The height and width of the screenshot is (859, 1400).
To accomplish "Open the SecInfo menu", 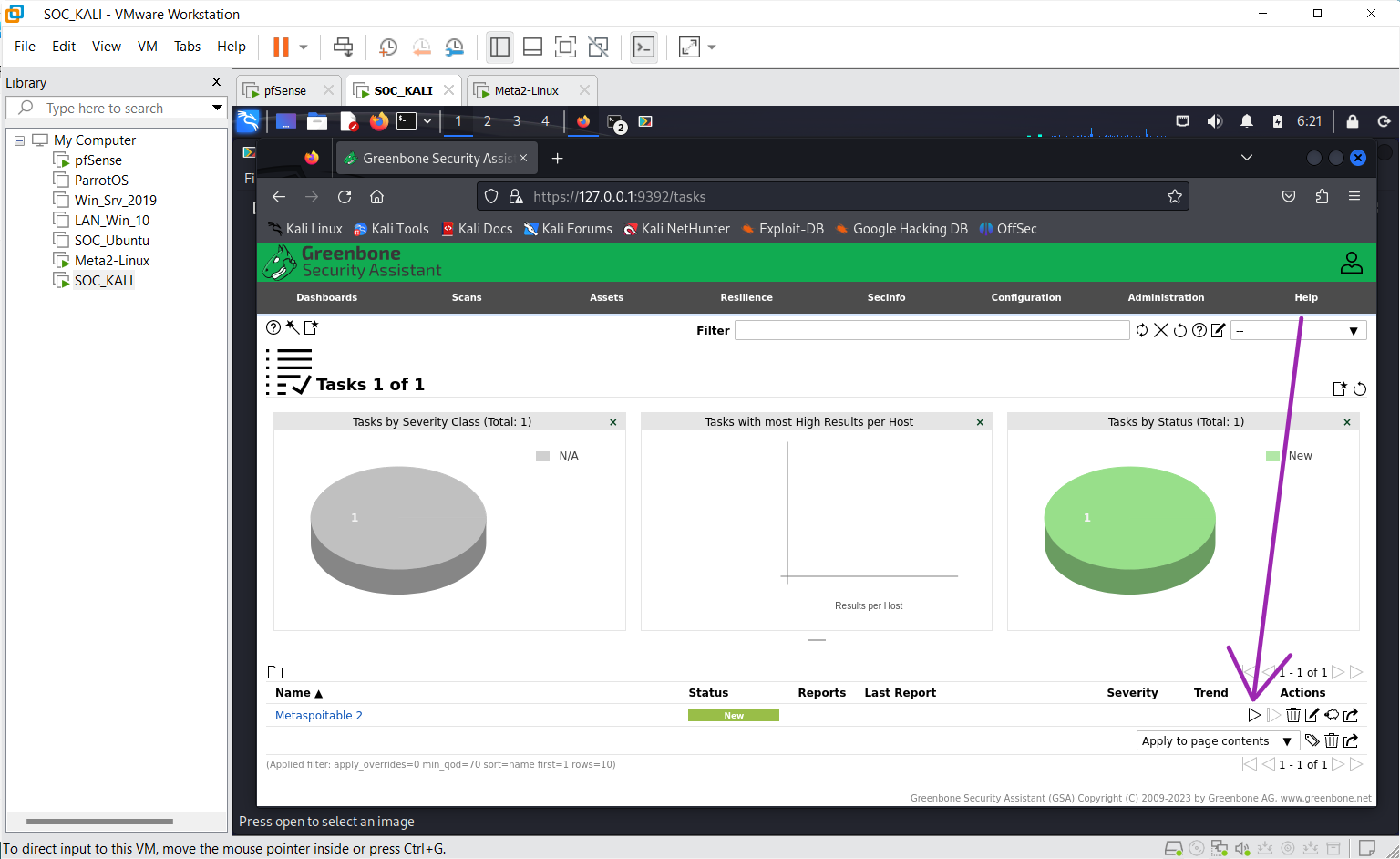I will click(887, 297).
